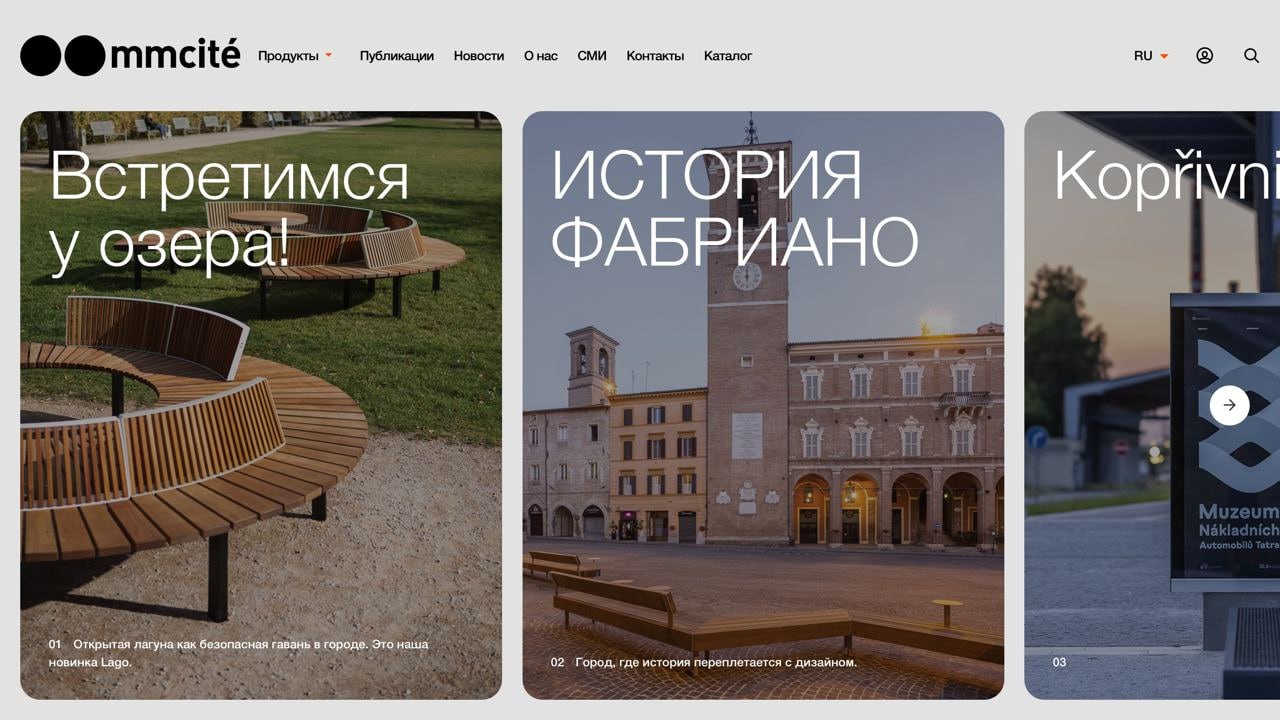Go to Публикации page
This screenshot has width=1280, height=720.
pos(397,56)
